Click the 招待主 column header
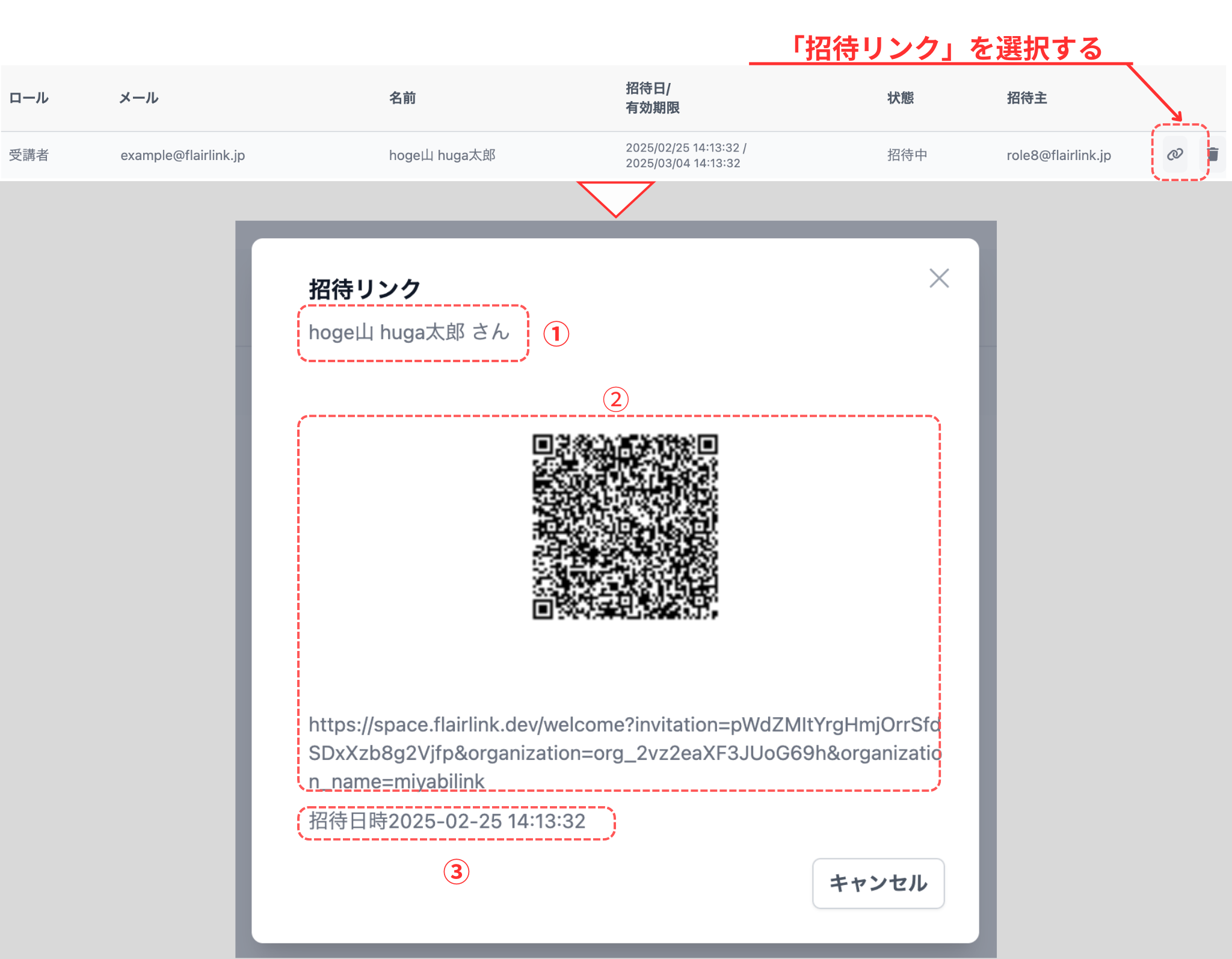 pyautogui.click(x=1026, y=98)
